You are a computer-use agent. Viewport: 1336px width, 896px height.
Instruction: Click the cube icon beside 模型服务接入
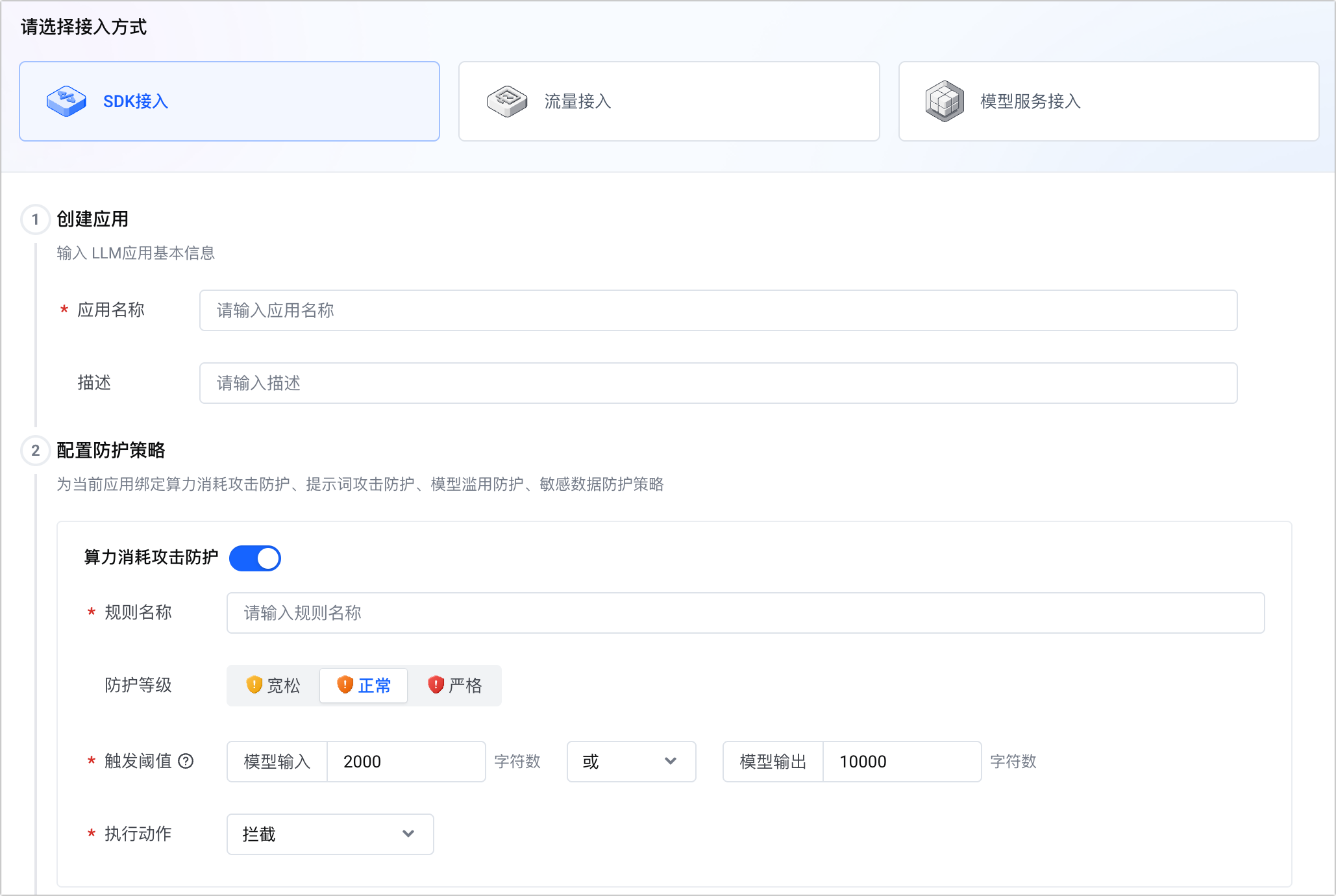[945, 101]
